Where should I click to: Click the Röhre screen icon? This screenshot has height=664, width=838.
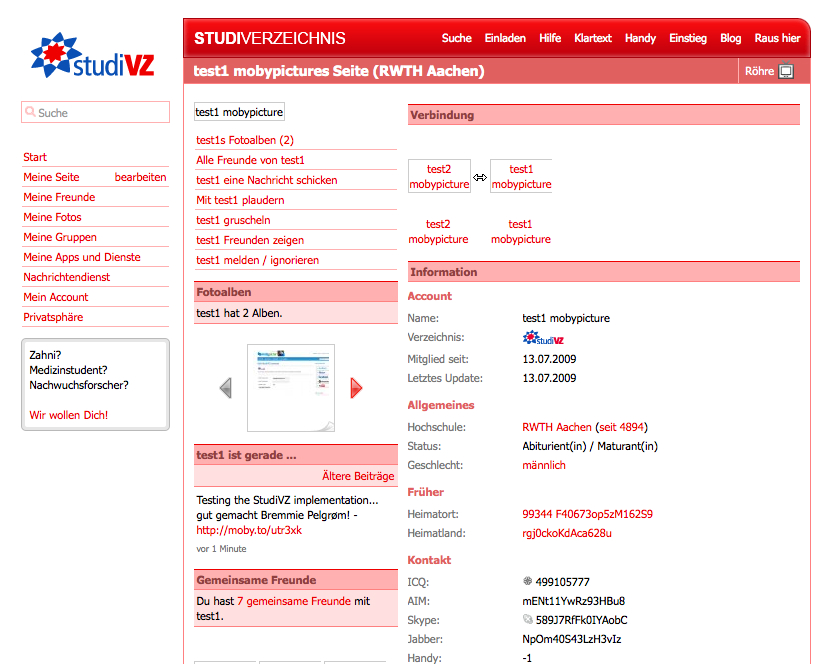coord(786,72)
